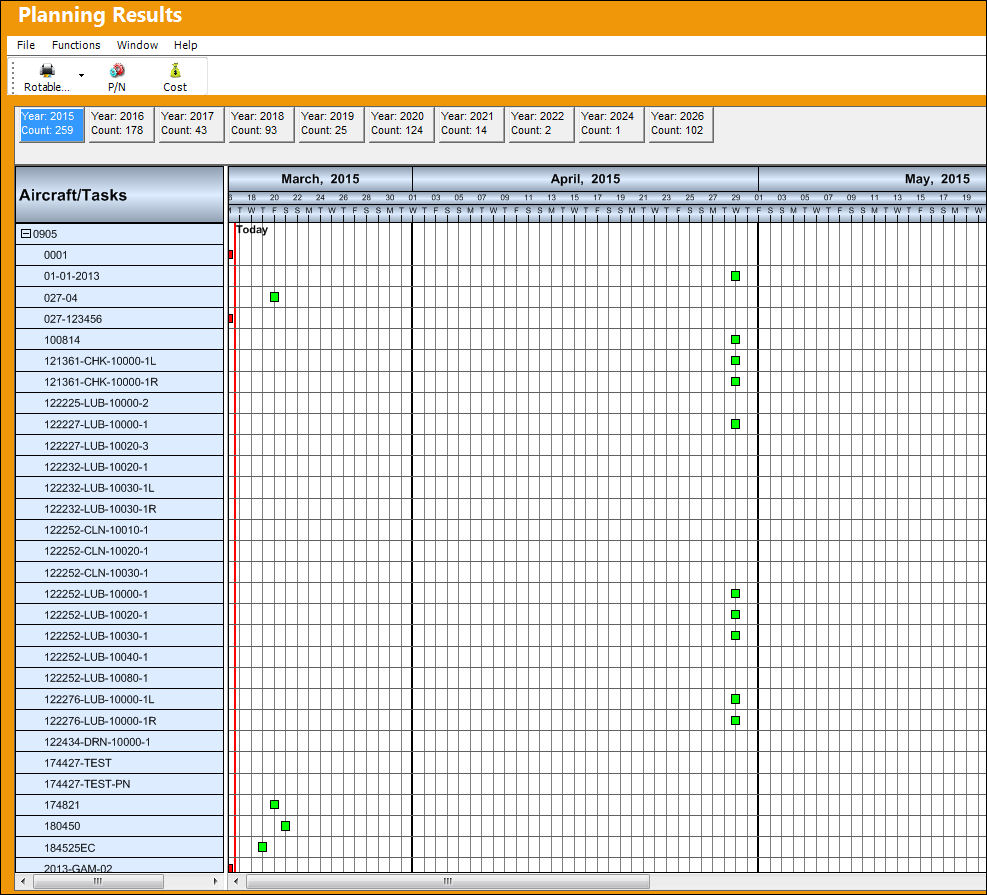Viewport: 987px width, 895px height.
Task: Select task row 174427-TEST-PN
Action: 120,784
